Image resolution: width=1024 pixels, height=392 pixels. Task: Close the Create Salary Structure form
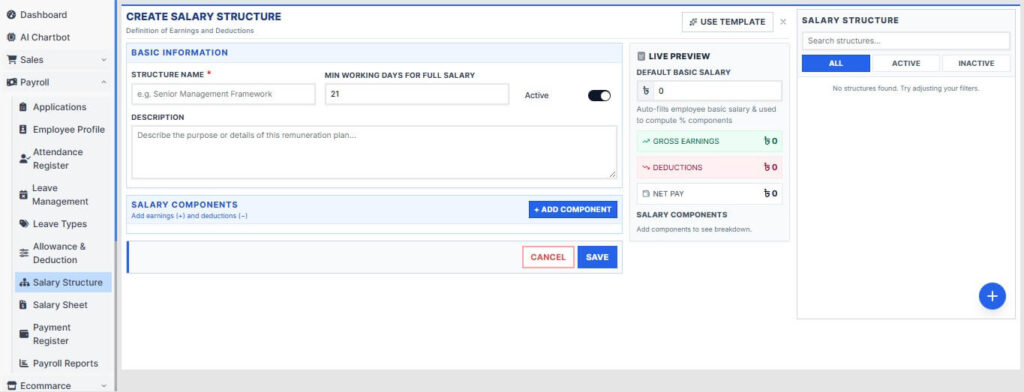point(783,22)
